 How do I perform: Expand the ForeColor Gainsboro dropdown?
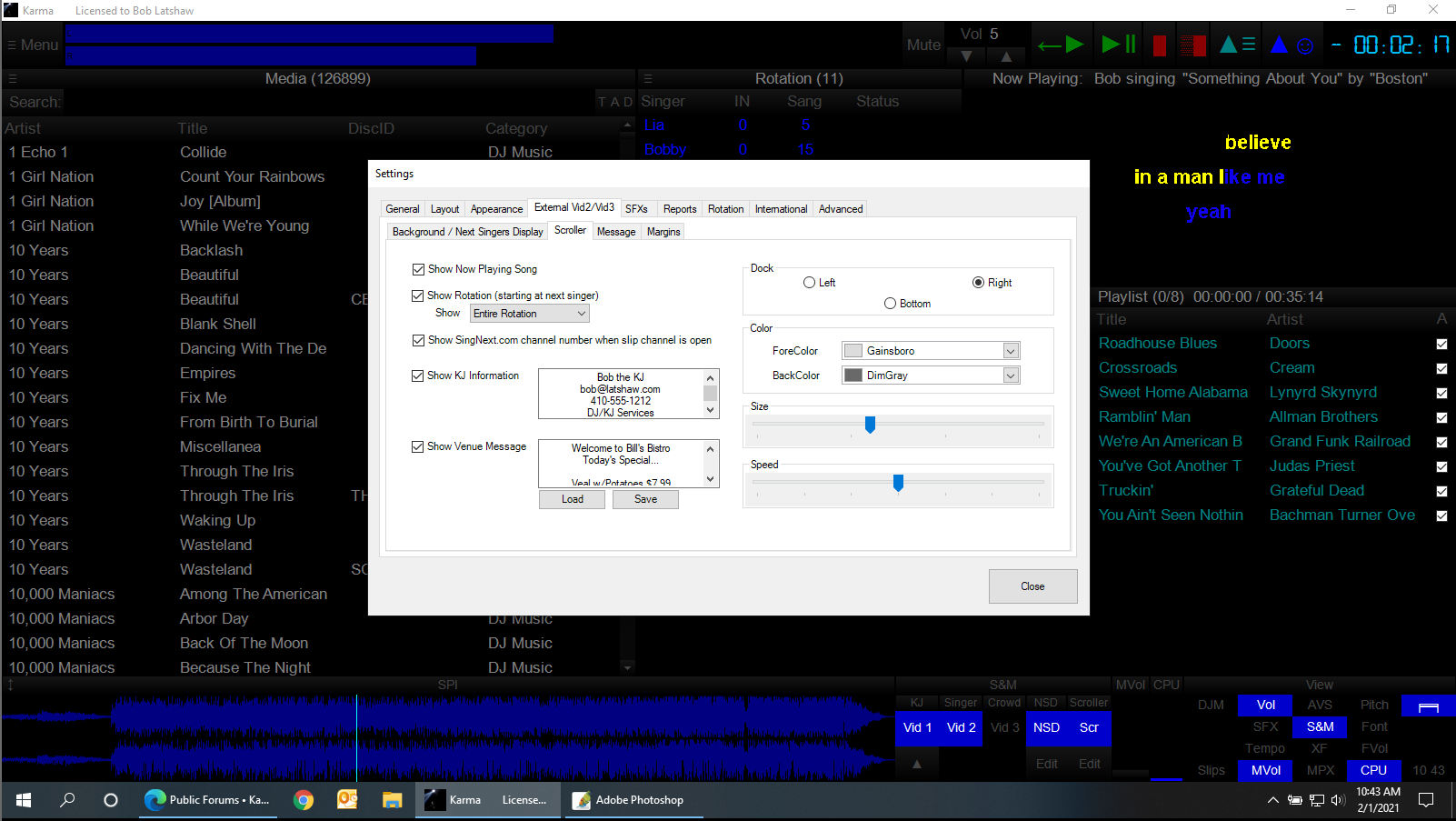click(x=1010, y=351)
